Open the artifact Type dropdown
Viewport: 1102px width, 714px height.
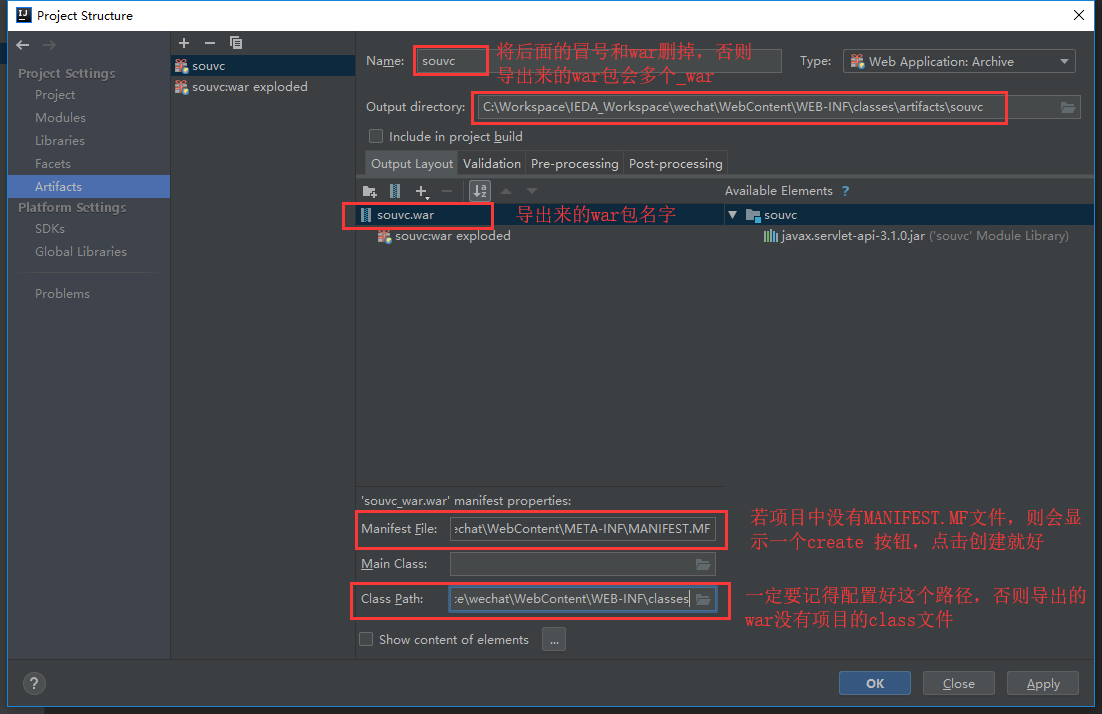959,62
